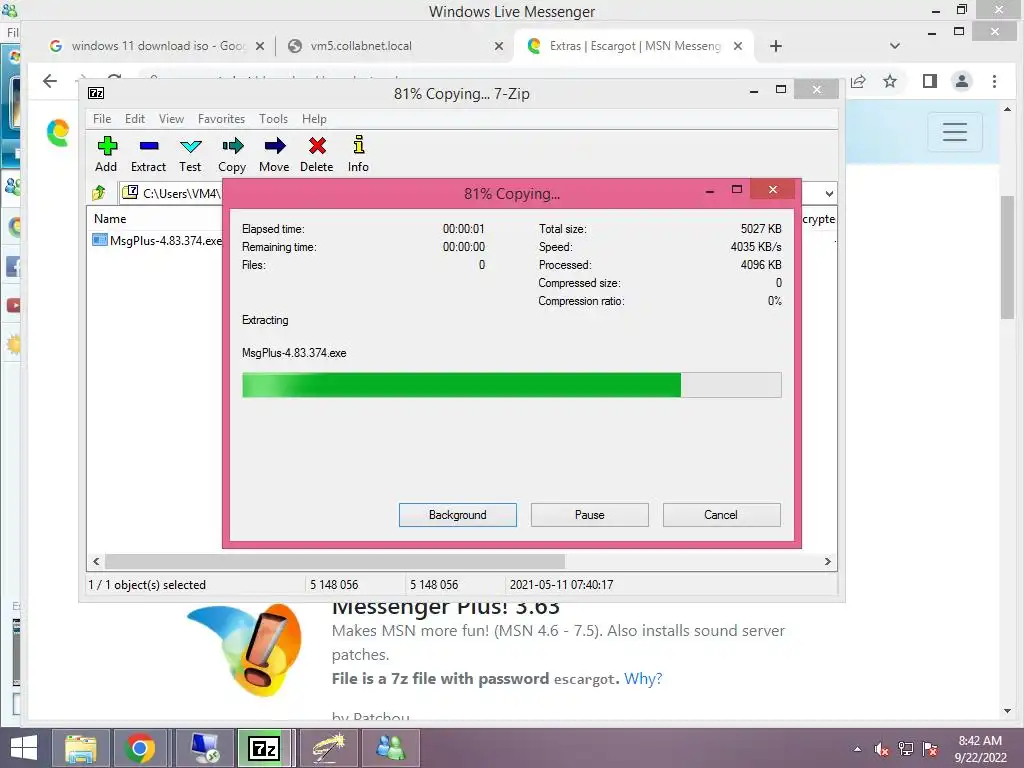Close the Extras Escargot tab
Screen dimensions: 1024x768
pos(737,46)
